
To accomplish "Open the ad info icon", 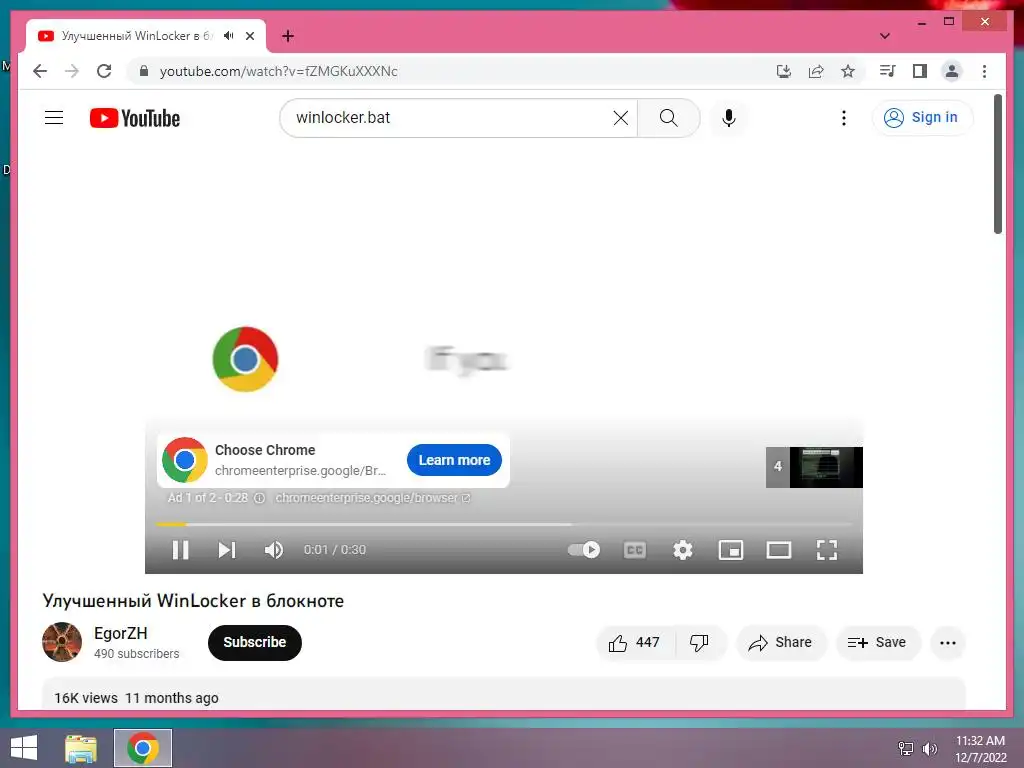I will pos(259,498).
